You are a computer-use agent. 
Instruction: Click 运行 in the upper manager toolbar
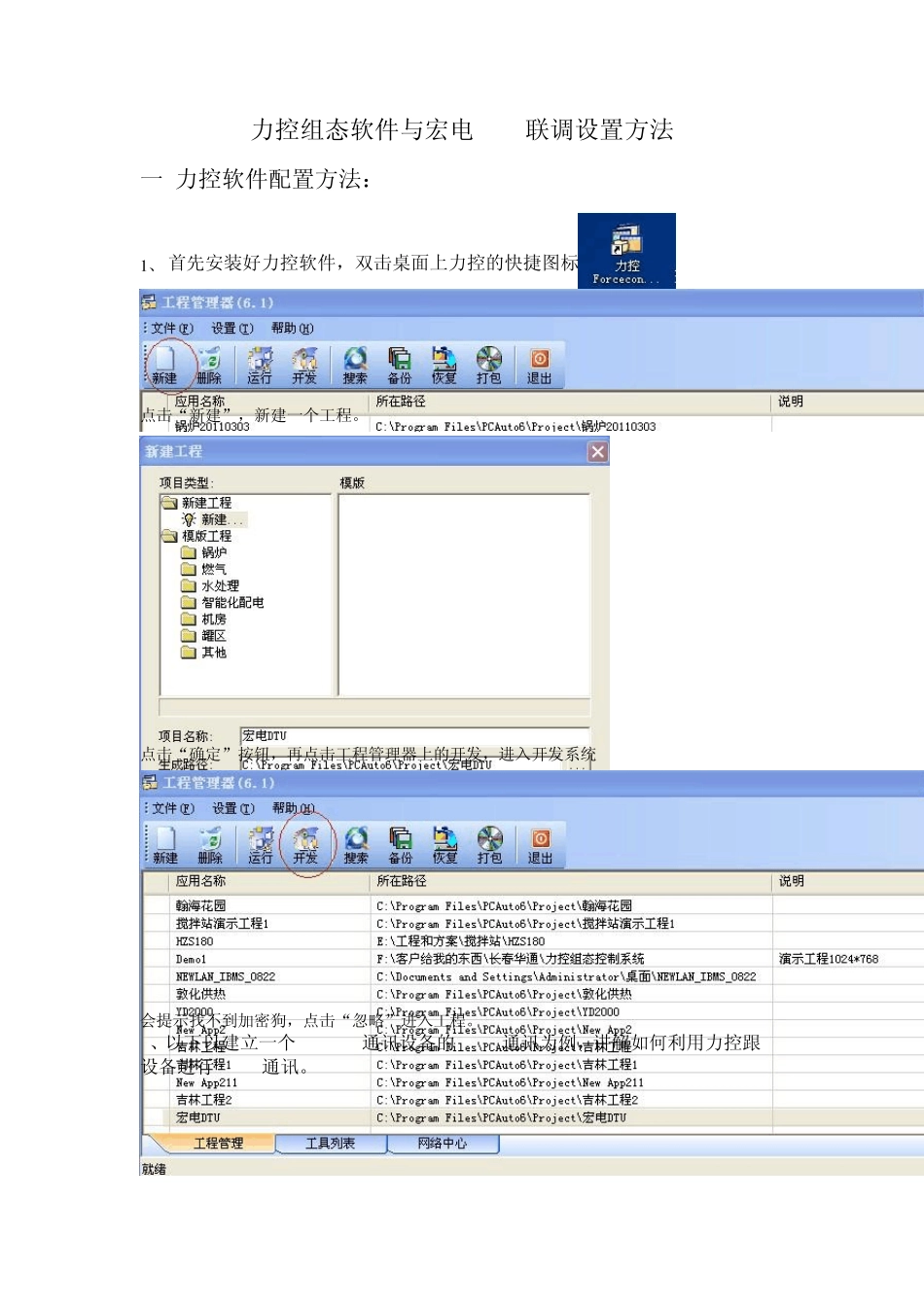click(x=260, y=365)
